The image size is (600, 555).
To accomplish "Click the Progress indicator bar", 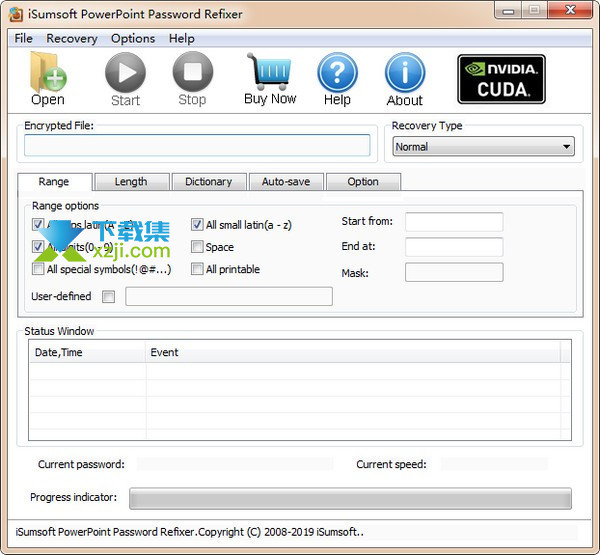I will (351, 498).
